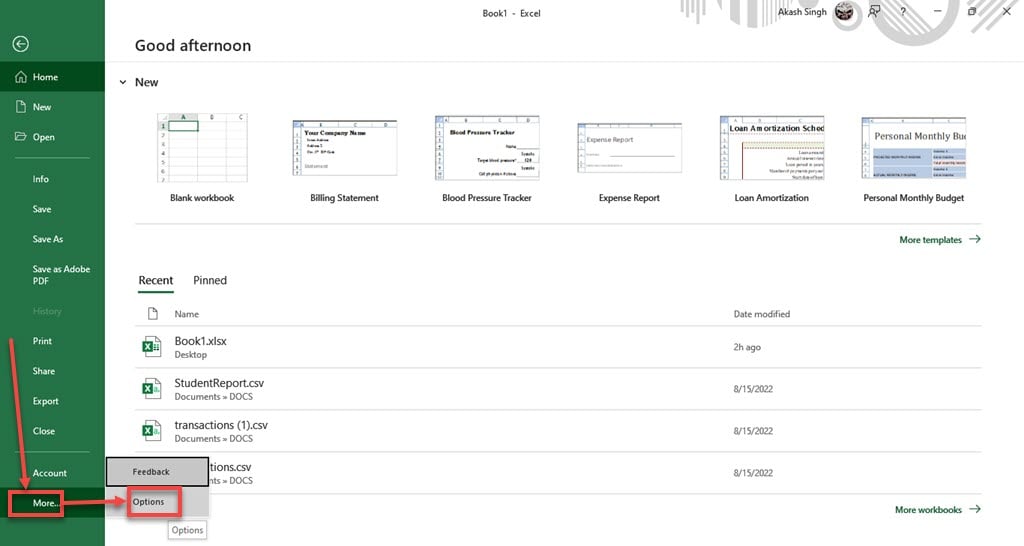1024x546 pixels.
Task: Open Book1.xlsx from recent list
Action: (x=558, y=347)
